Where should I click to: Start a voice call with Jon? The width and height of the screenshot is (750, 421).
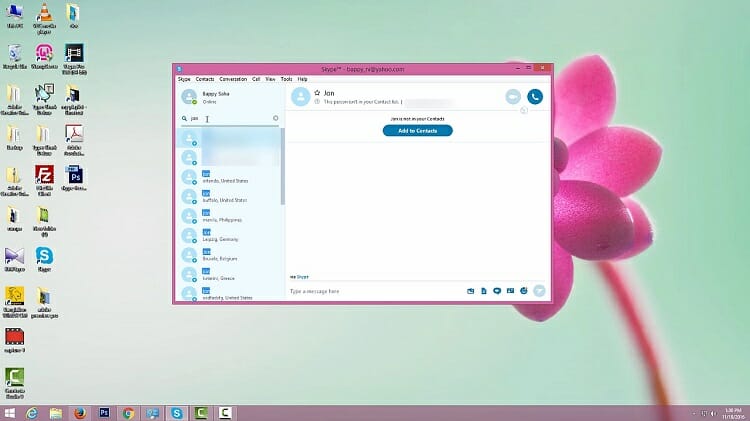535,97
